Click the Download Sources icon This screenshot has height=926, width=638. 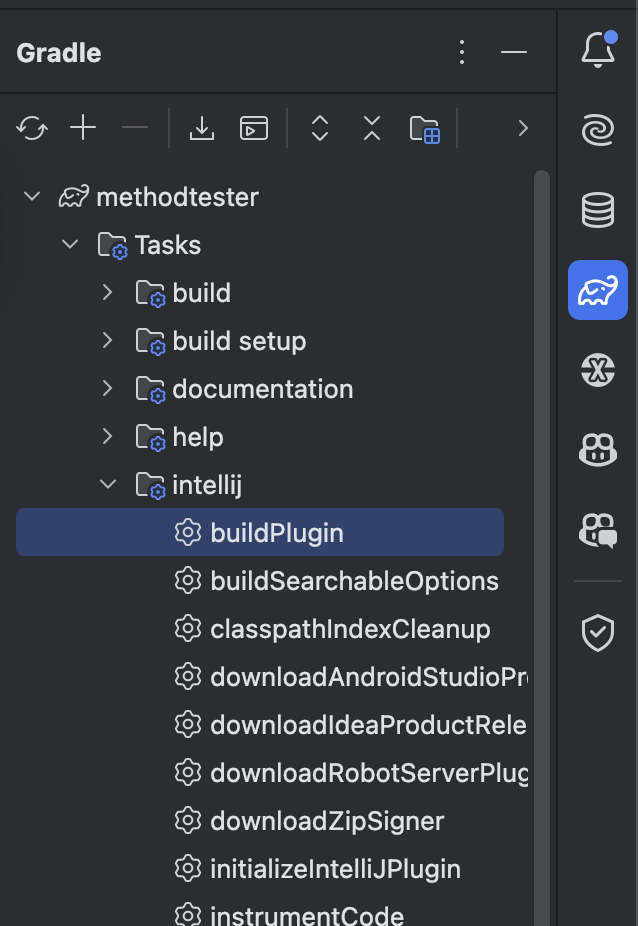click(x=202, y=128)
